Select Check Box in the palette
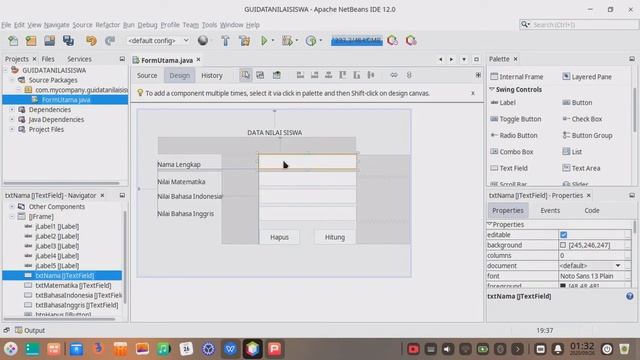 click(x=582, y=119)
